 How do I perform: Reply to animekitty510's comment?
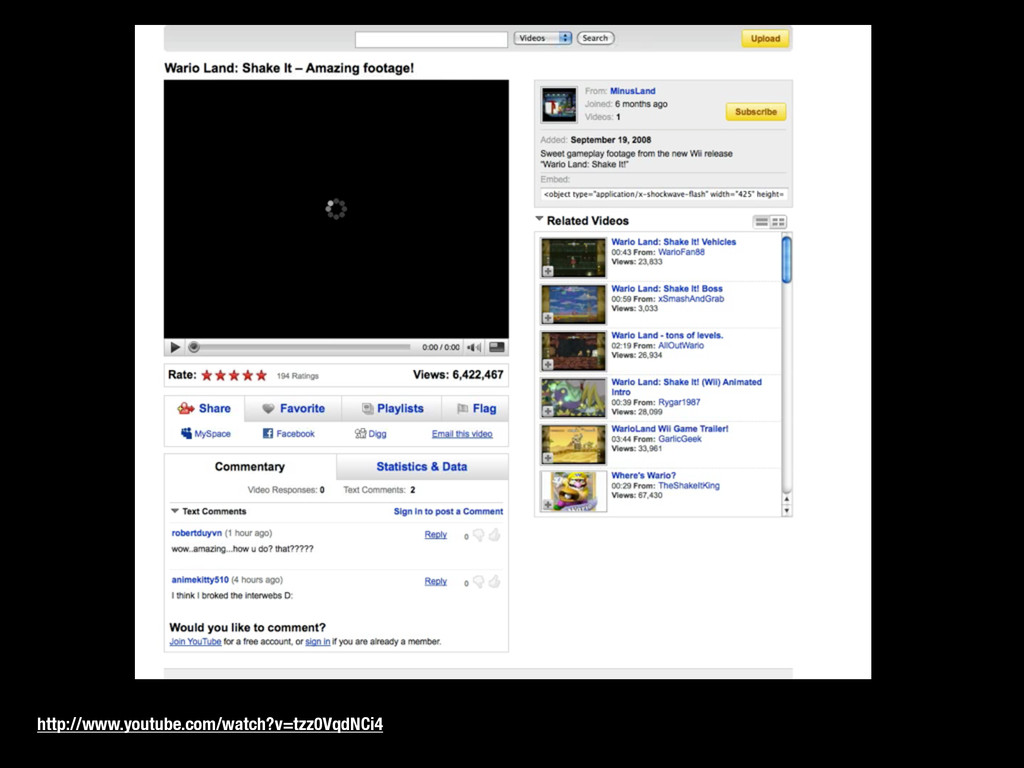point(436,581)
